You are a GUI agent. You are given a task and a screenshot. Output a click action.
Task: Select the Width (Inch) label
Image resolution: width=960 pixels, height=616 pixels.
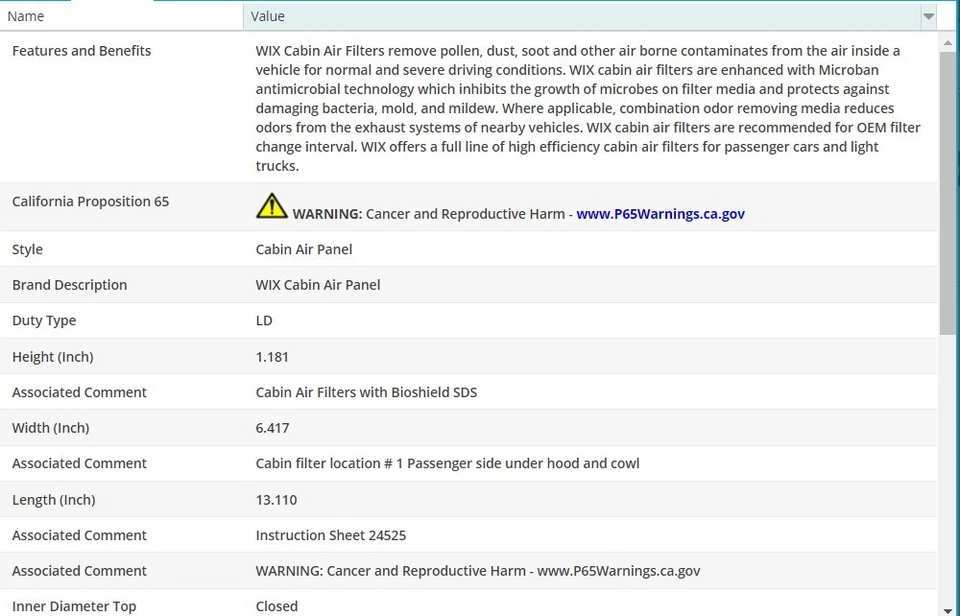[x=51, y=427]
